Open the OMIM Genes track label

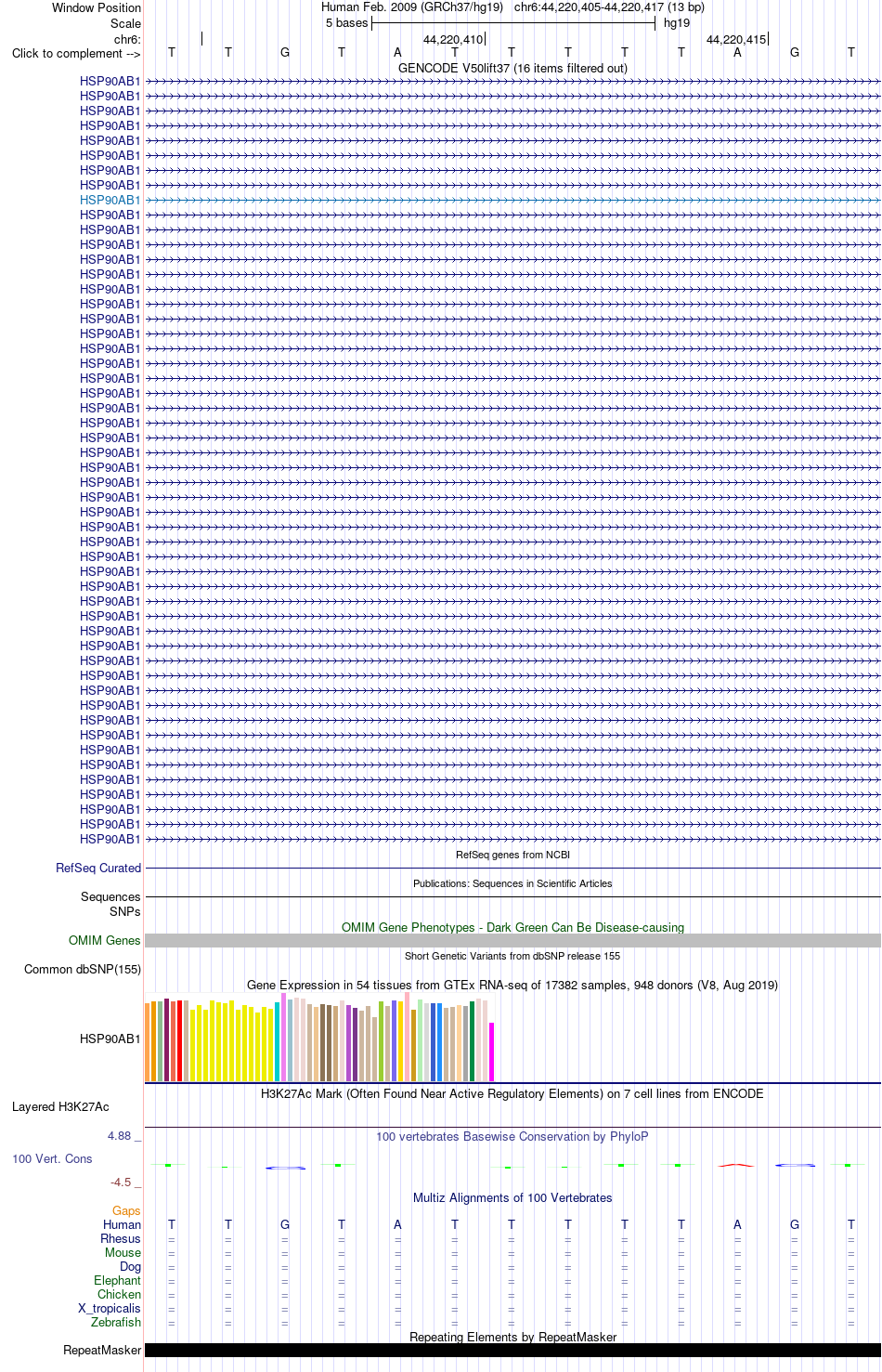pyautogui.click(x=105, y=940)
